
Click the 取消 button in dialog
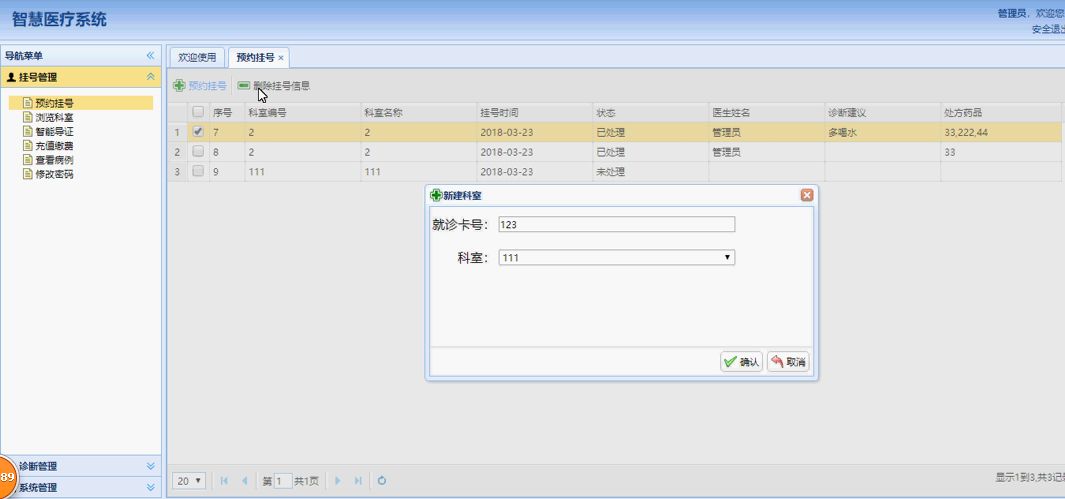[x=788, y=362]
